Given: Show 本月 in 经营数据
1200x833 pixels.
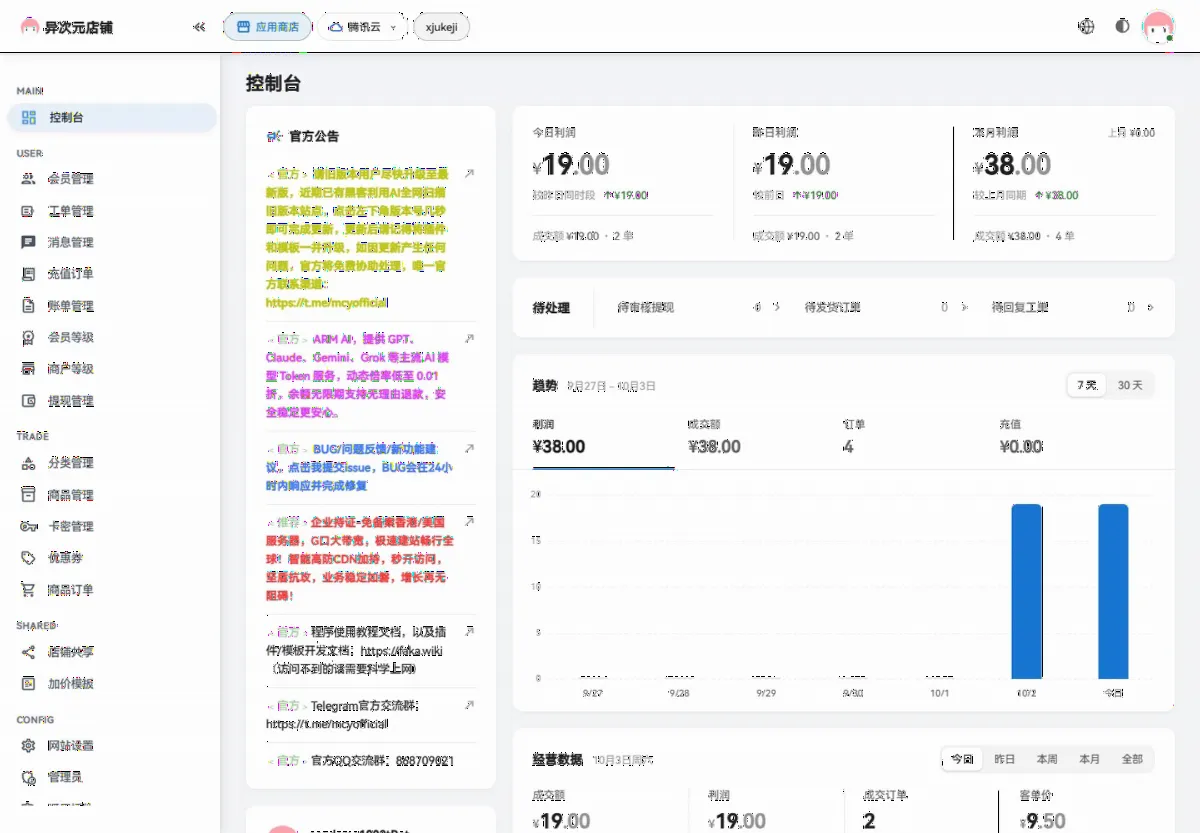Looking at the screenshot, I should click(x=1089, y=759).
